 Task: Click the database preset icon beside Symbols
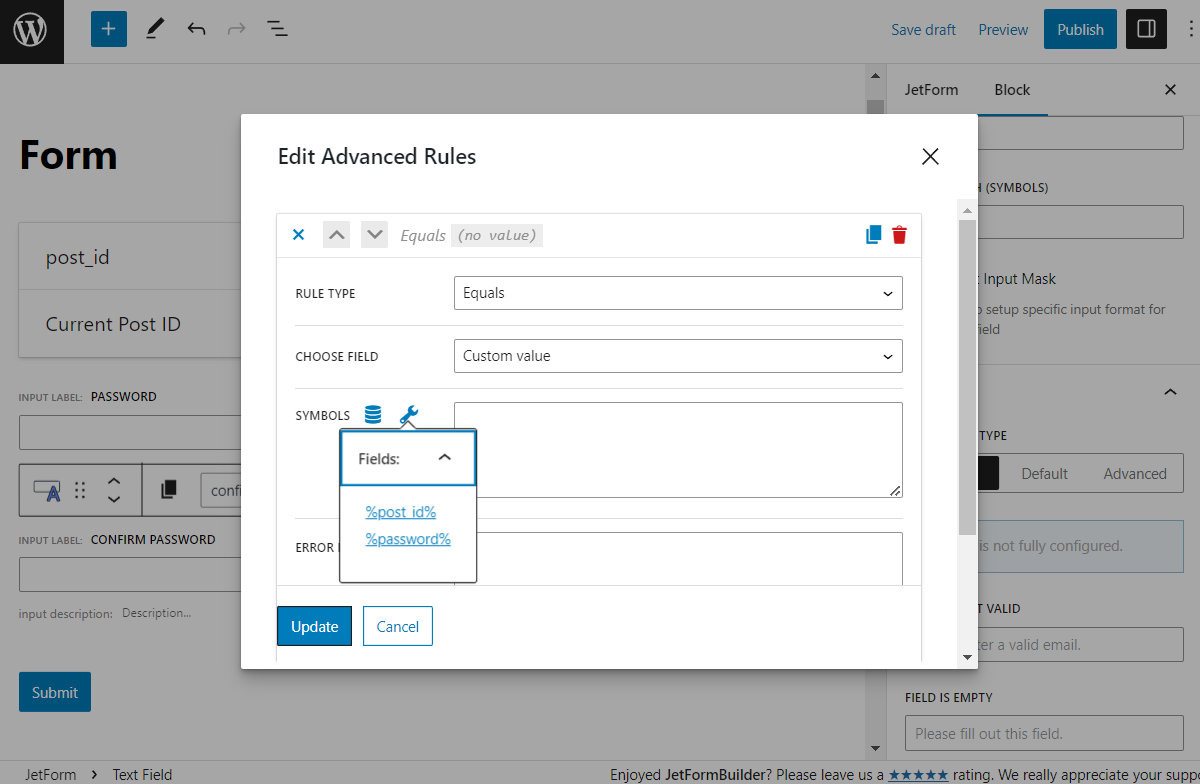tap(373, 415)
